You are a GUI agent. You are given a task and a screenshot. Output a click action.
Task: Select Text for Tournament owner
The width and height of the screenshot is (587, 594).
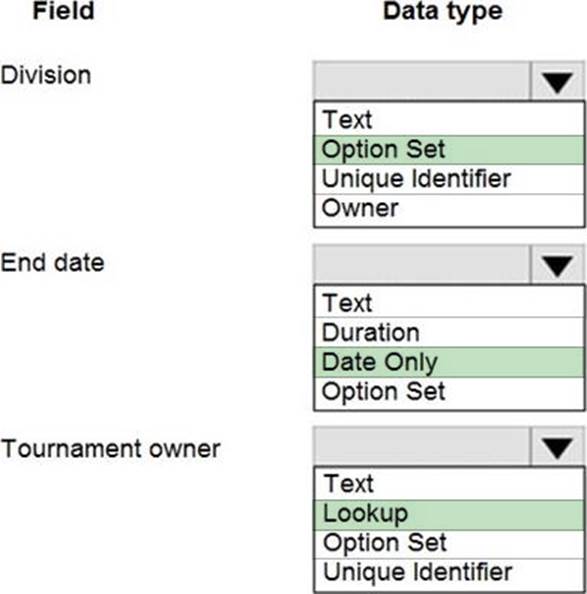[x=449, y=484]
